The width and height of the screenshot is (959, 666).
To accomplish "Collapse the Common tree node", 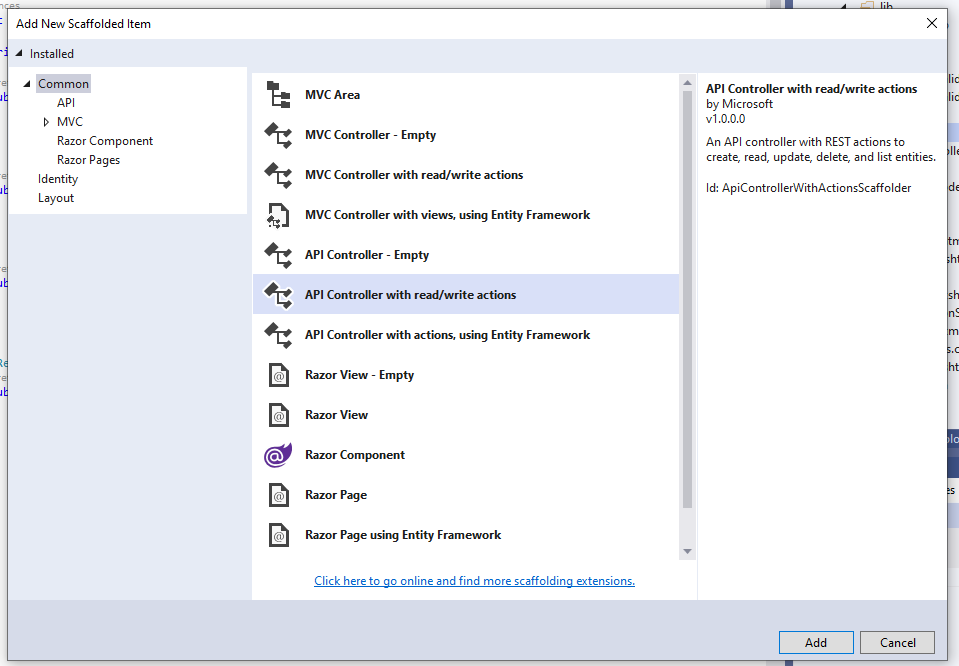I will coord(27,84).
